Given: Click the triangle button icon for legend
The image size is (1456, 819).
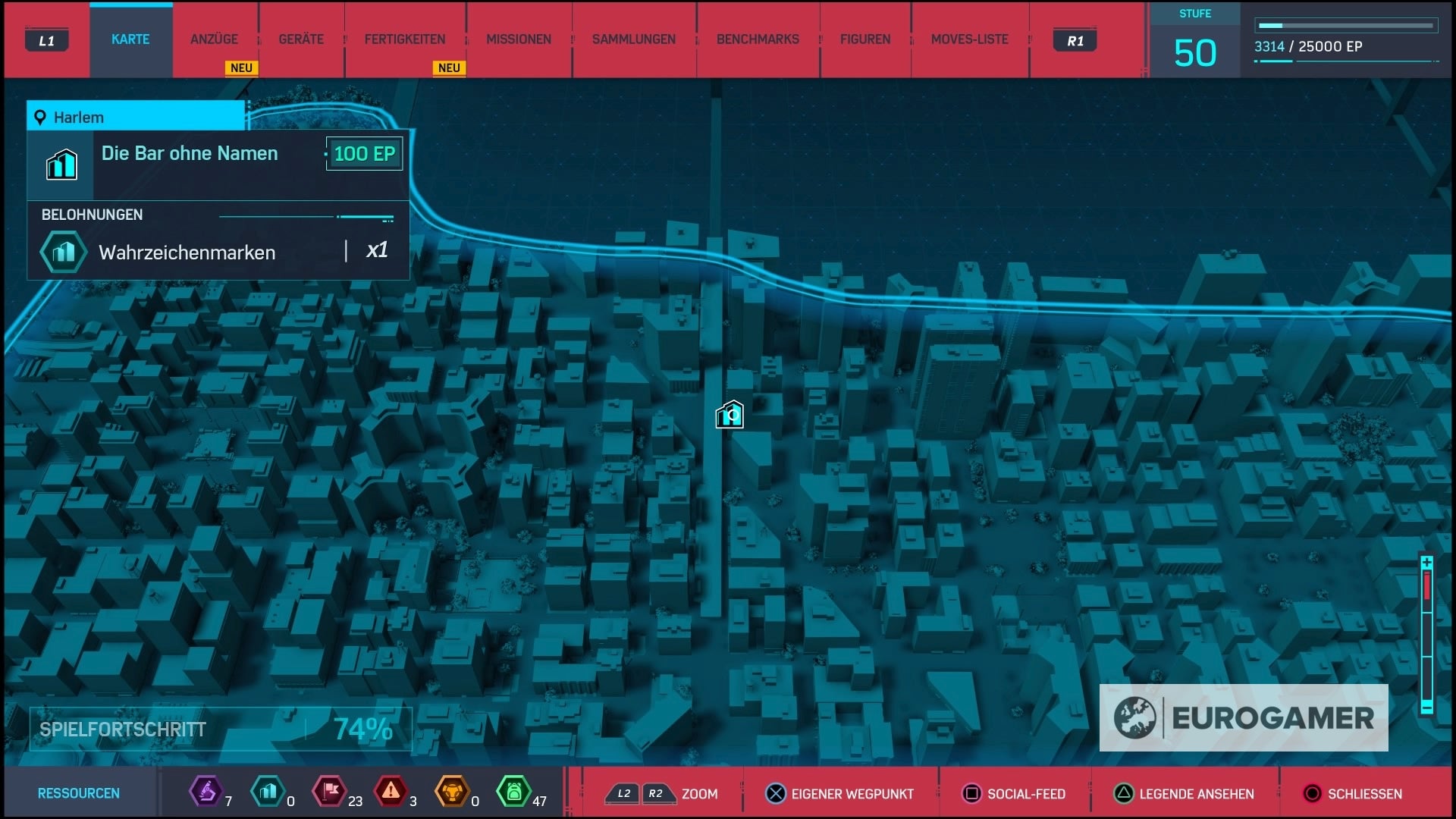Looking at the screenshot, I should 1124,794.
